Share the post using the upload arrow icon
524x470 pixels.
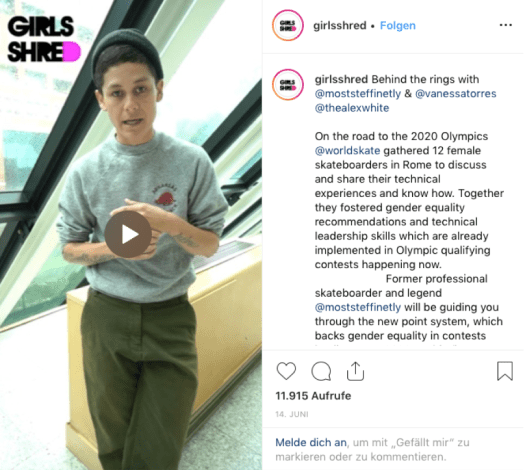[355, 371]
